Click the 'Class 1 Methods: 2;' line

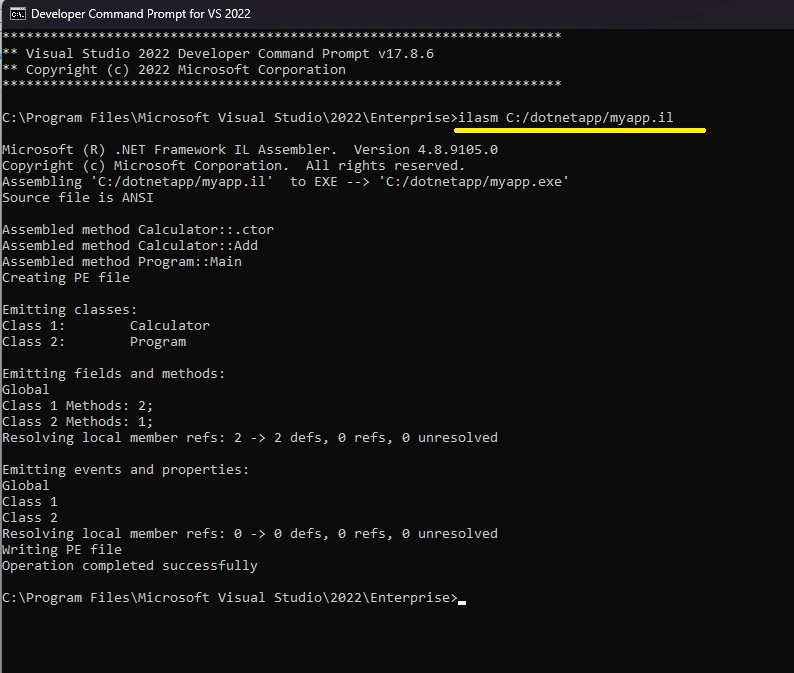[77, 406]
